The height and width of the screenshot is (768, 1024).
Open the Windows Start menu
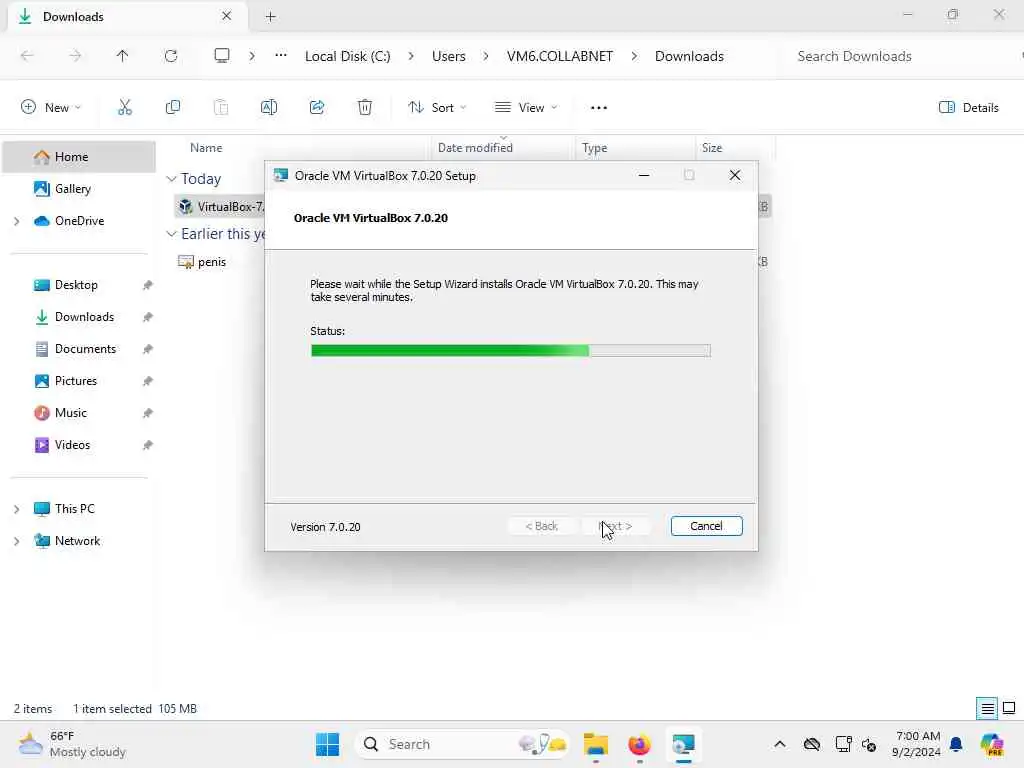327,744
